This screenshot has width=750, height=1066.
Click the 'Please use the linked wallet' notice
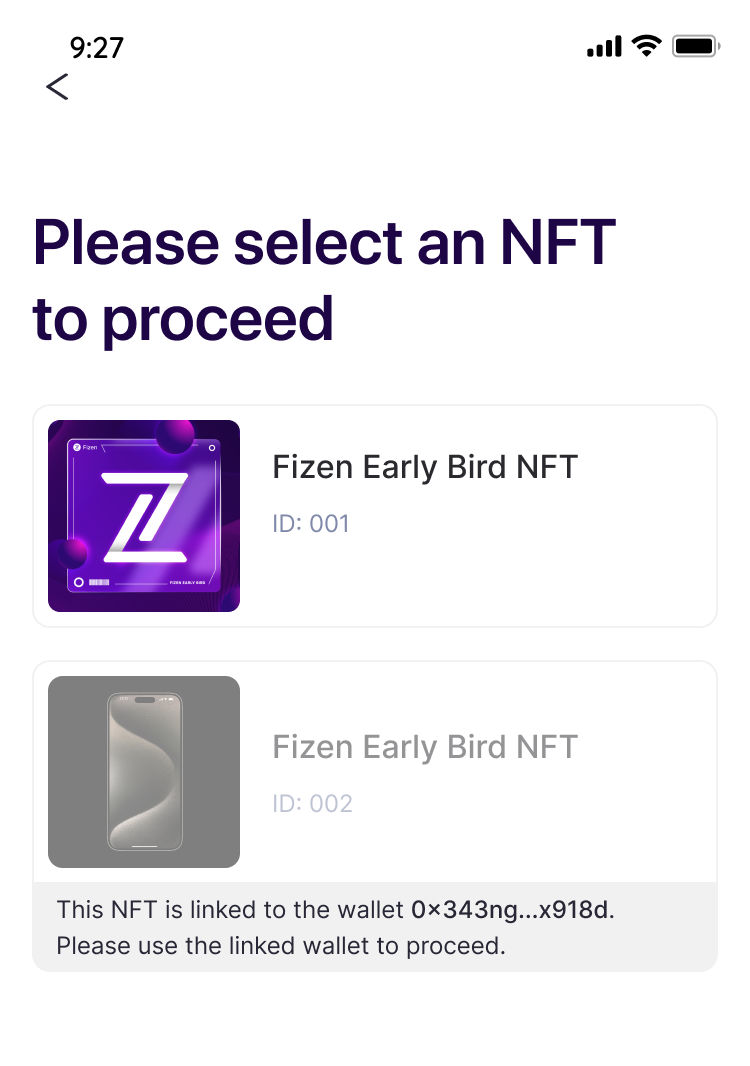pyautogui.click(x=281, y=945)
